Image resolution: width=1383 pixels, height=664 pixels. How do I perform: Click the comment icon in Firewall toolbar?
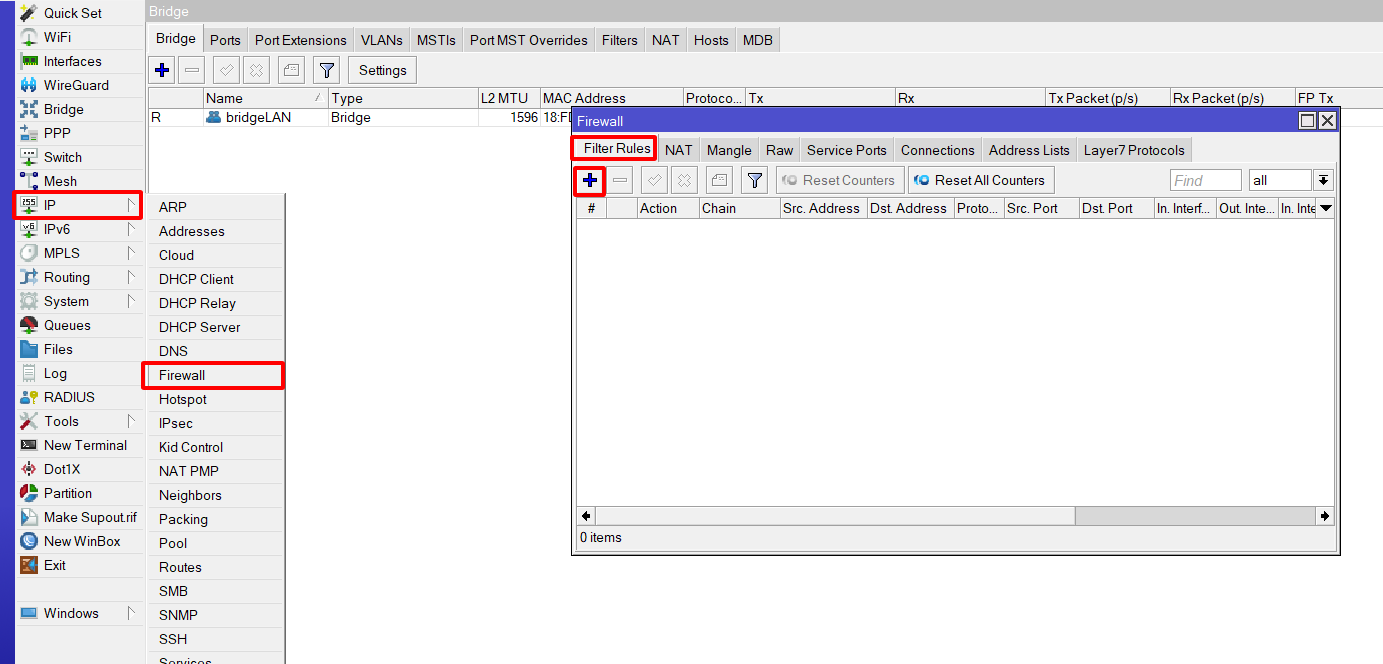719,180
